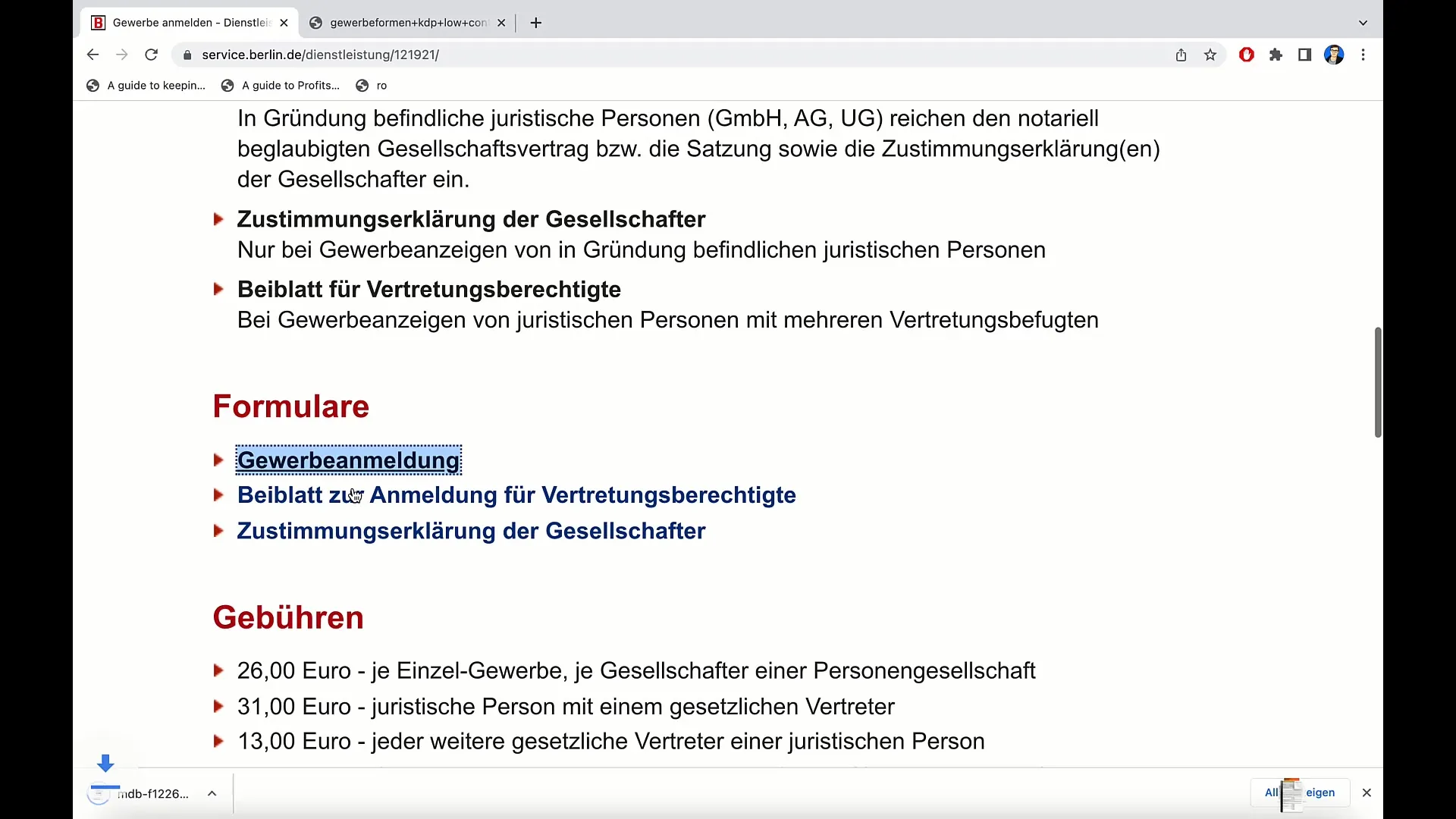Open a new browser tab
The width and height of the screenshot is (1456, 819).
536,23
